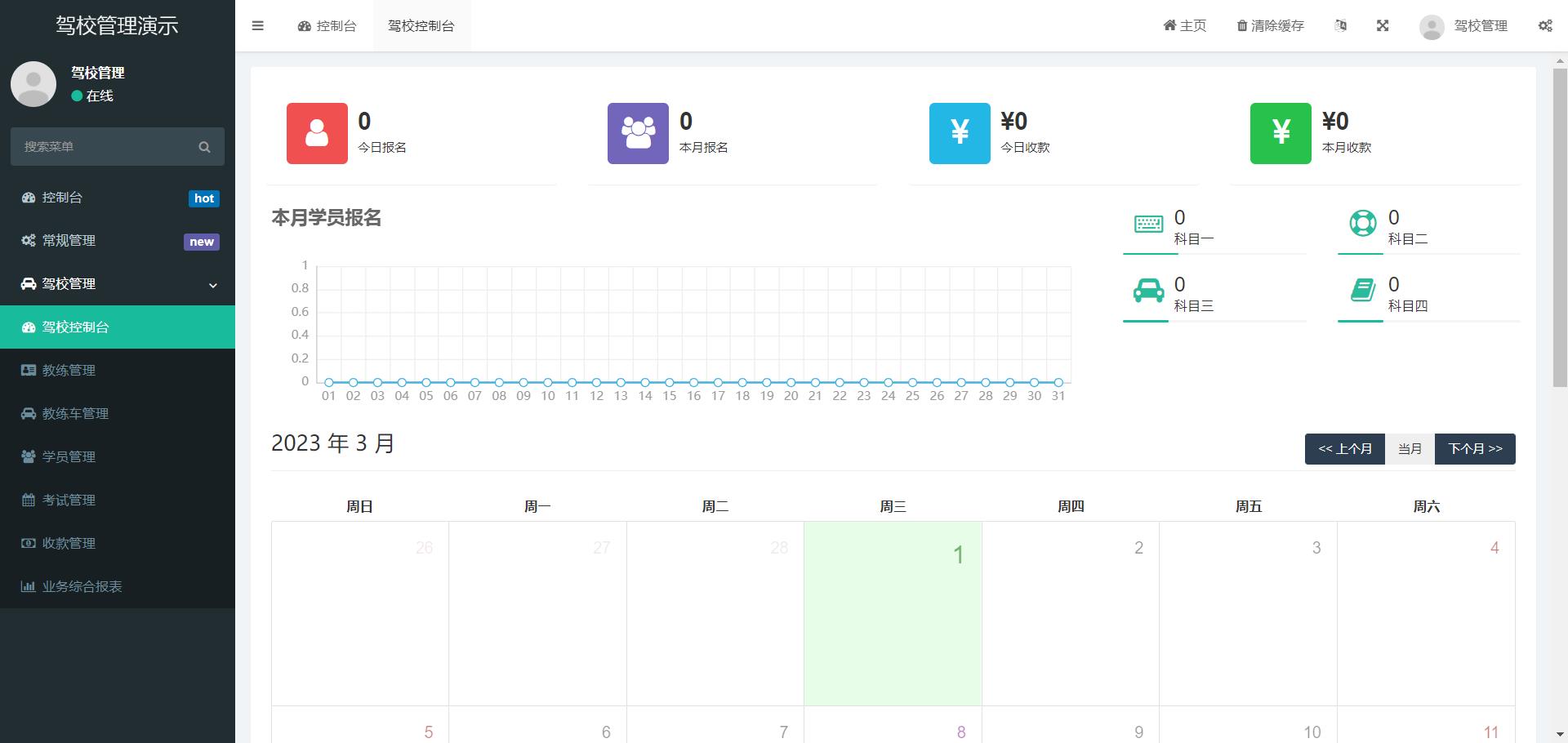Click the 2023 年 3 月 calendar title
The height and width of the screenshot is (743, 1568).
pyautogui.click(x=333, y=443)
